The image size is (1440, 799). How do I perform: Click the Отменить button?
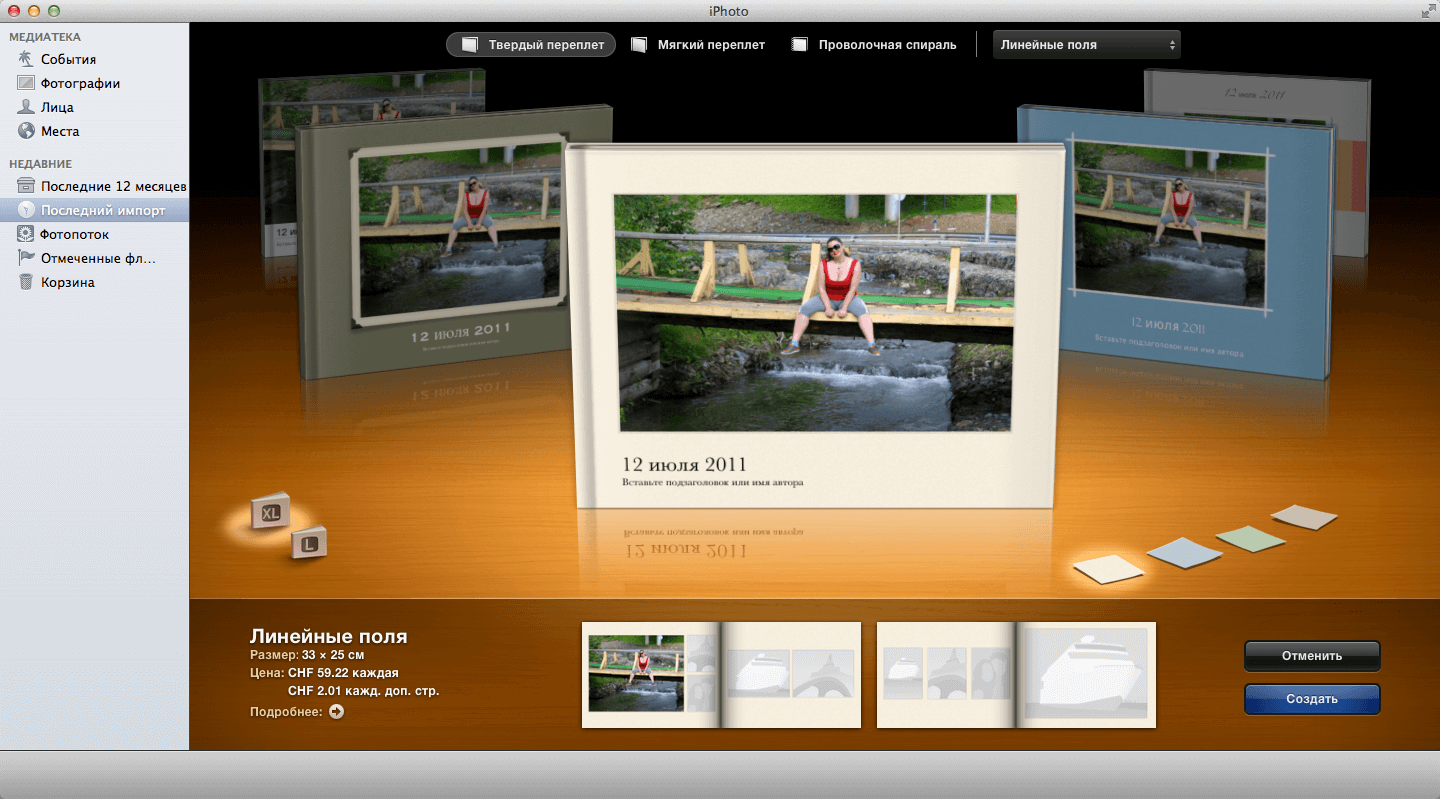[1312, 656]
